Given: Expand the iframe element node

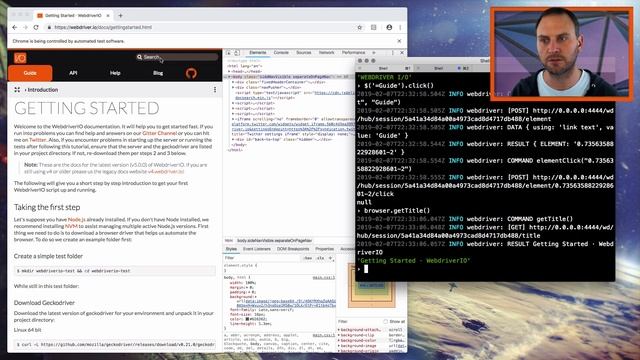Looking at the screenshot, I should tap(233, 119).
